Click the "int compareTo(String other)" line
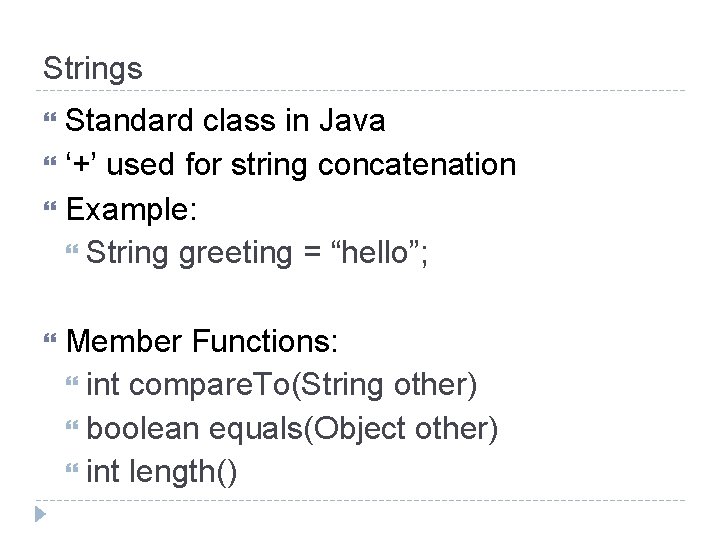720x540 pixels. pos(281,386)
